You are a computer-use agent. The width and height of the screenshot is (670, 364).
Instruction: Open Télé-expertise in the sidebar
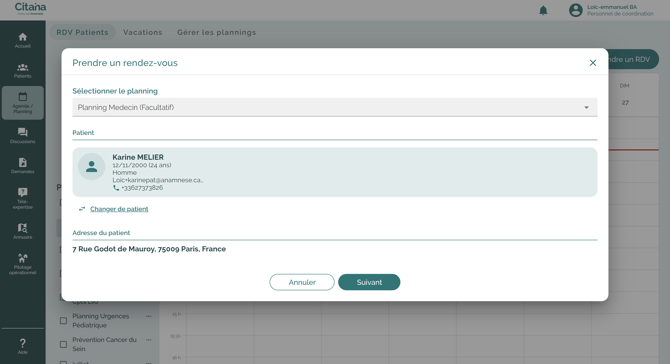coord(23,198)
